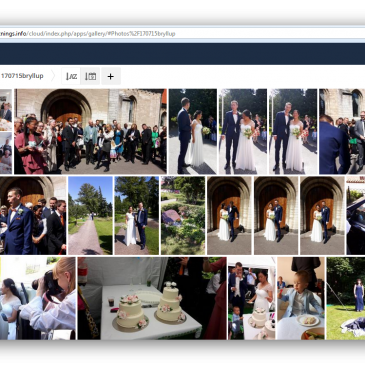Open woman in blue dress on lawn photo
The width and height of the screenshot is (365, 365).
(346, 298)
